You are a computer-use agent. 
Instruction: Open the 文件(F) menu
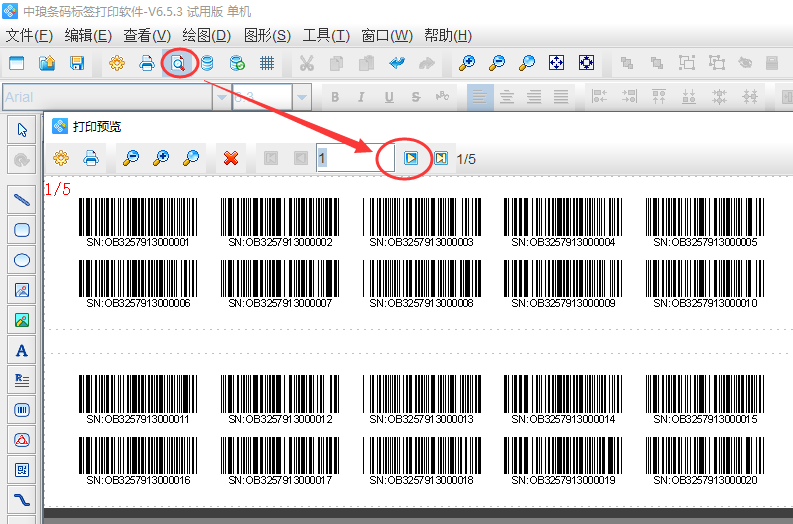pos(29,36)
